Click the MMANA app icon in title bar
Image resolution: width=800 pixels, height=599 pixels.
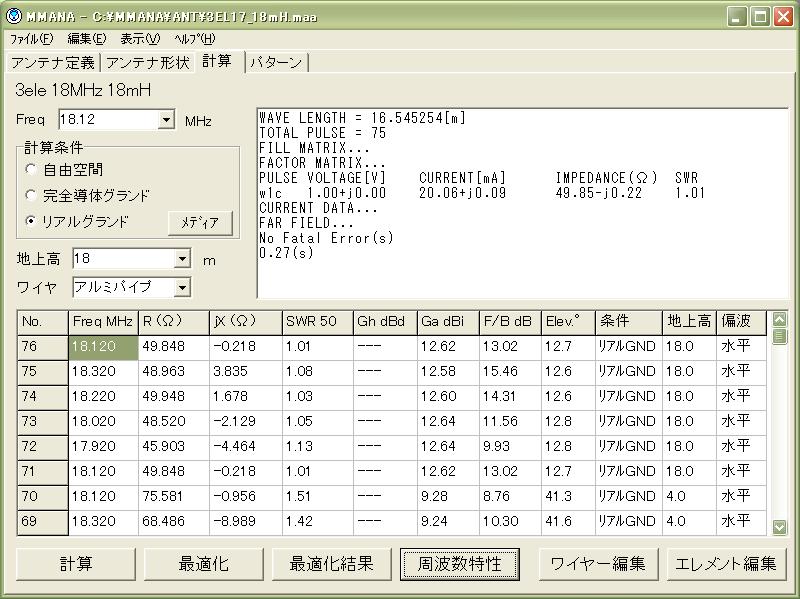[13, 16]
